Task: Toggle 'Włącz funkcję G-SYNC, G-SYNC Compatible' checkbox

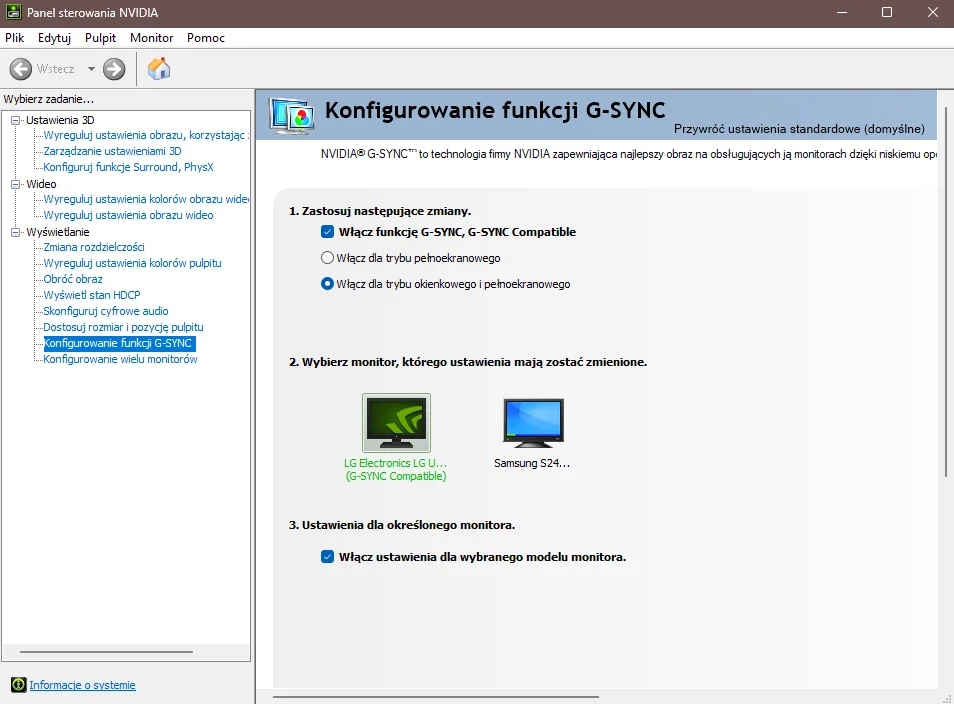Action: 327,232
